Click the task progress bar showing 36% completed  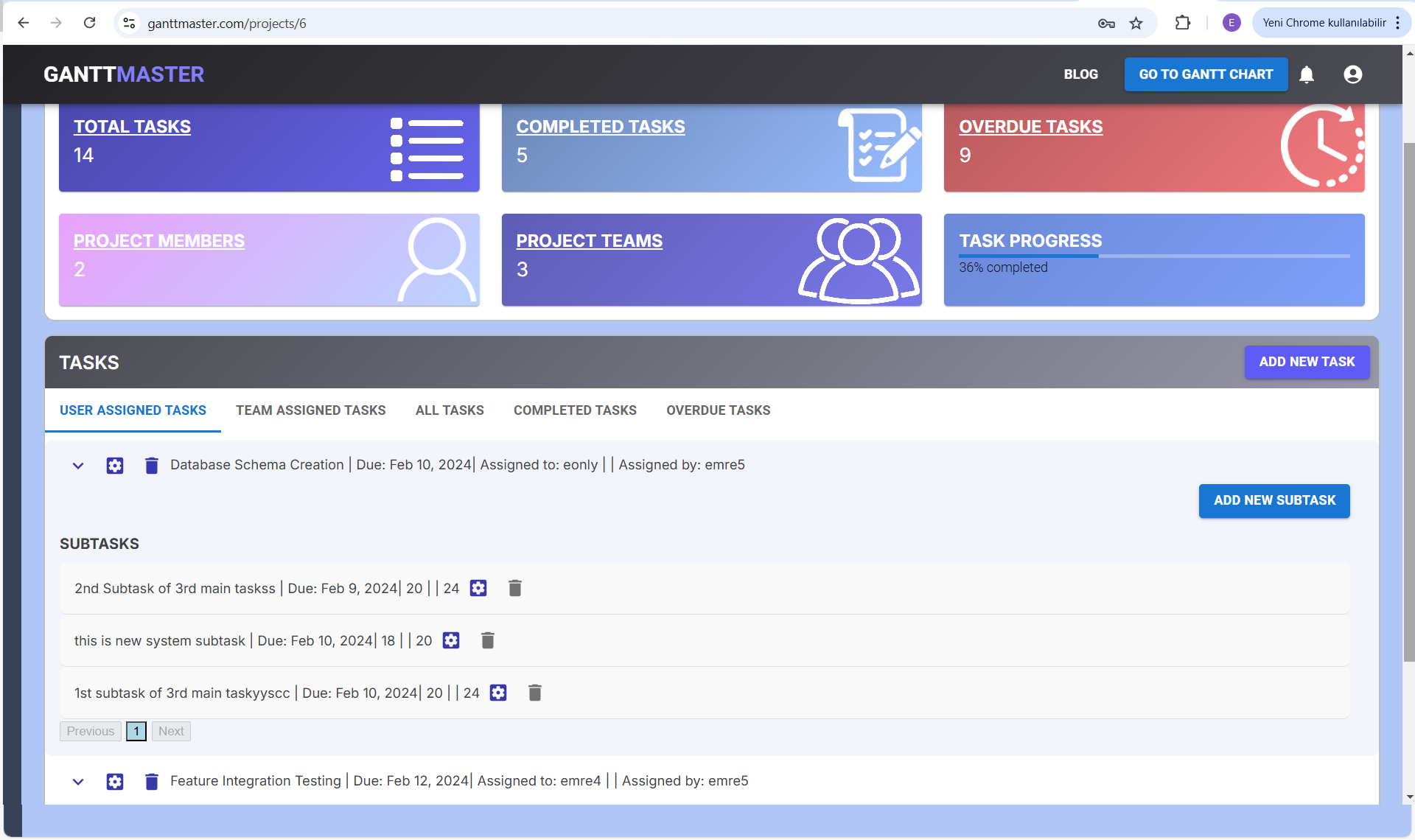pos(1154,256)
